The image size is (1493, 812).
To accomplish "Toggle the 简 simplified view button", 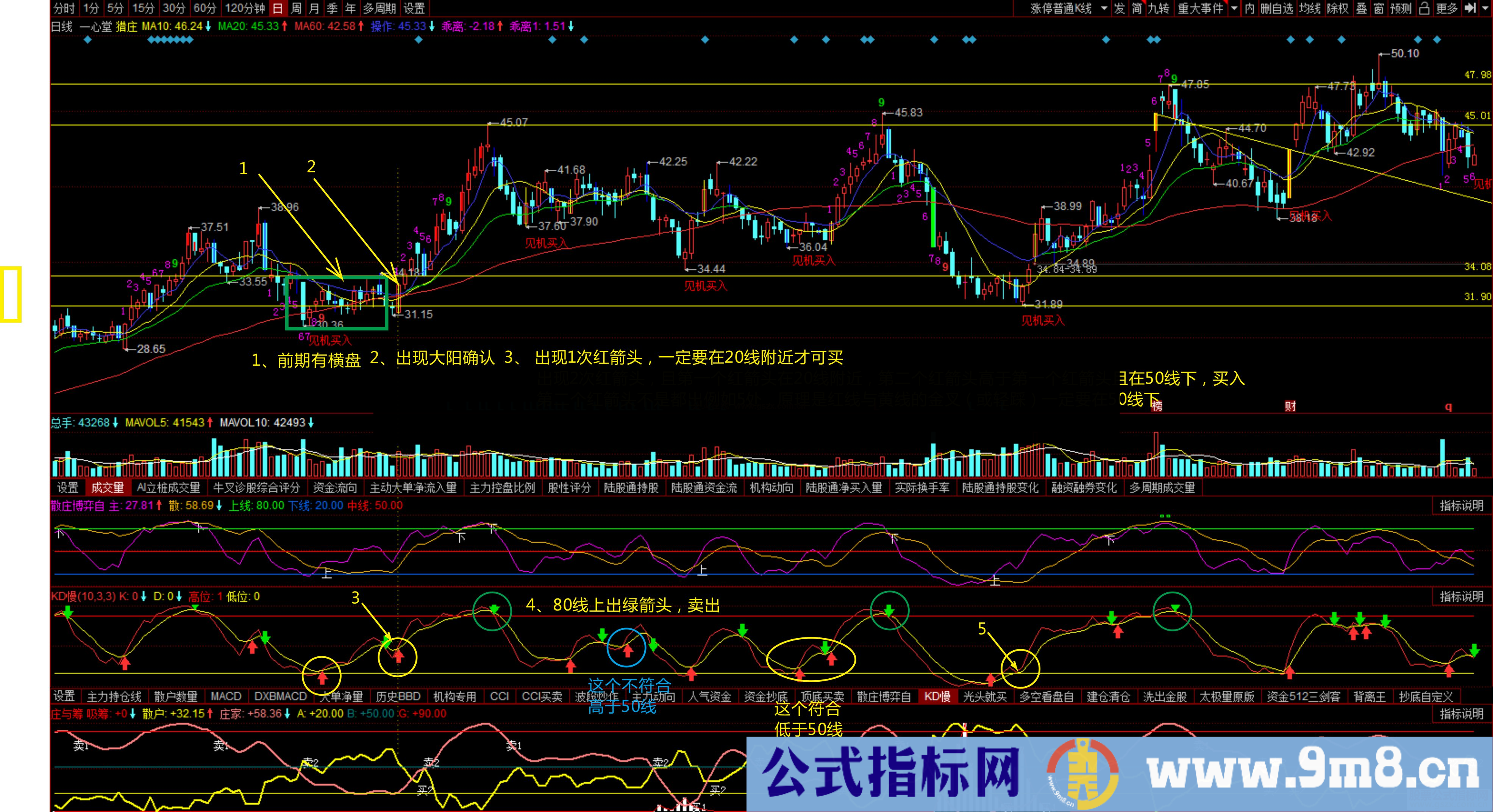I will 1137,8.
